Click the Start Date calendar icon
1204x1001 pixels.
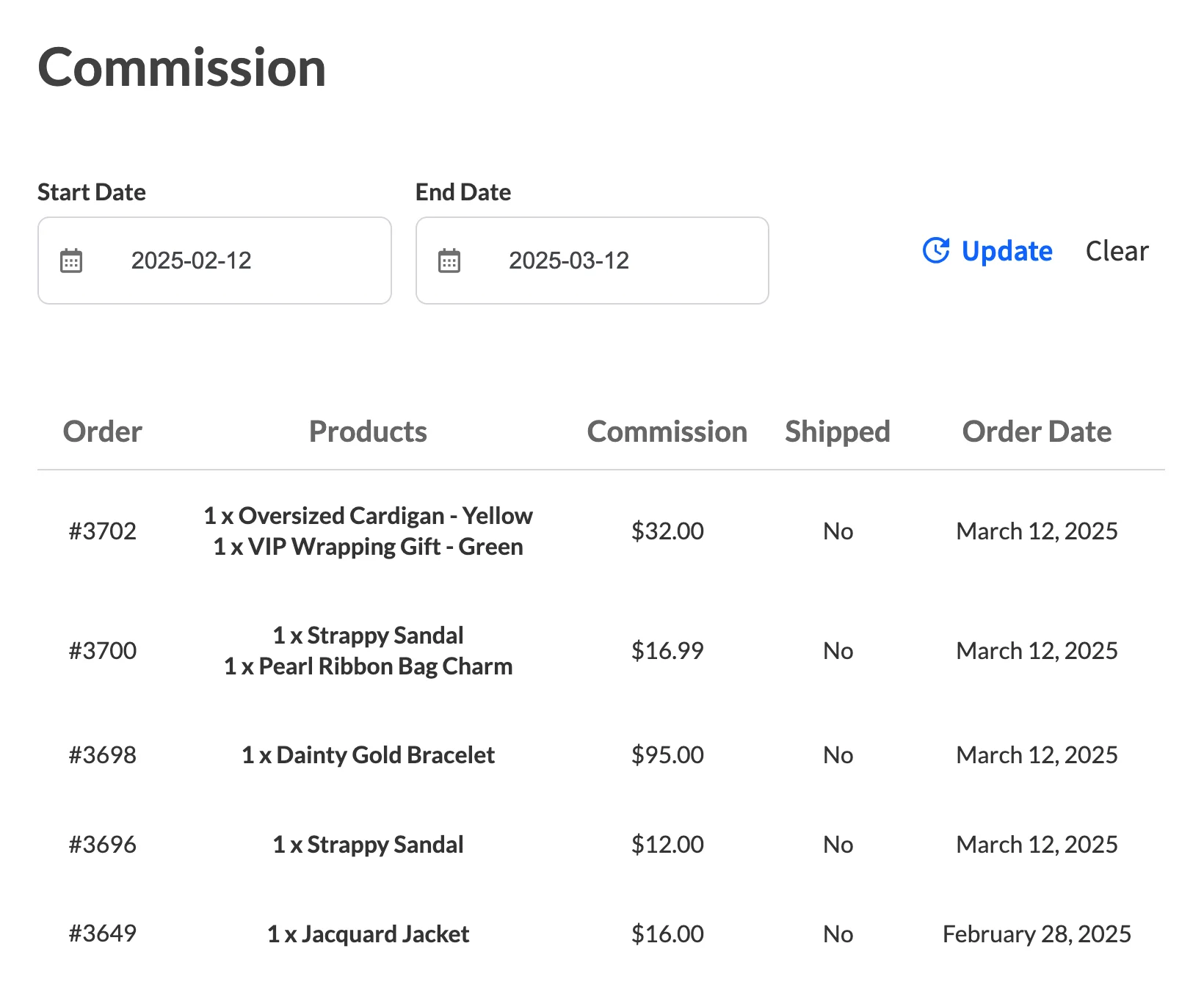[70, 260]
